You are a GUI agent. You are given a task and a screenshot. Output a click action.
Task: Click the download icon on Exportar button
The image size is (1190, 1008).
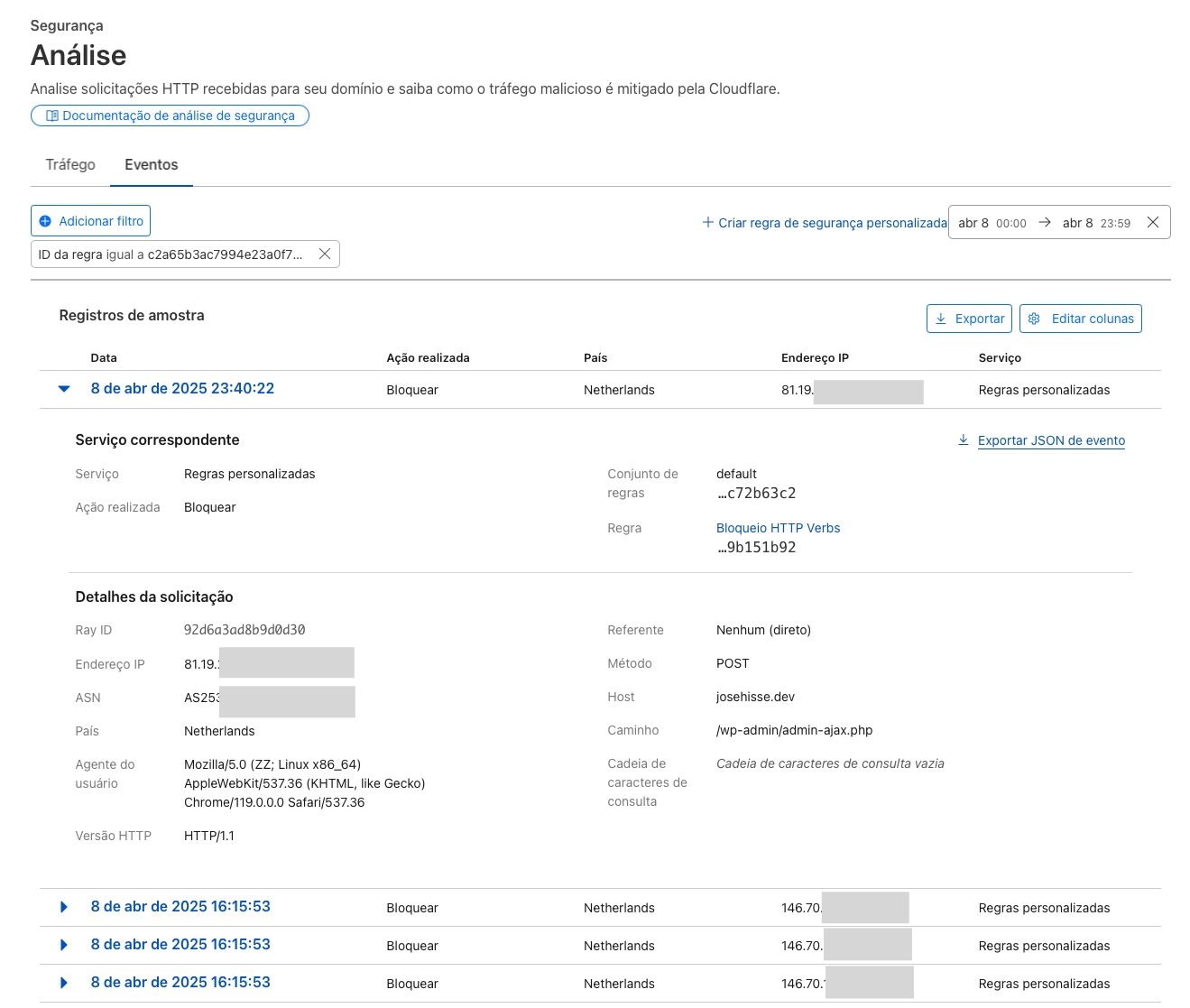tap(941, 319)
